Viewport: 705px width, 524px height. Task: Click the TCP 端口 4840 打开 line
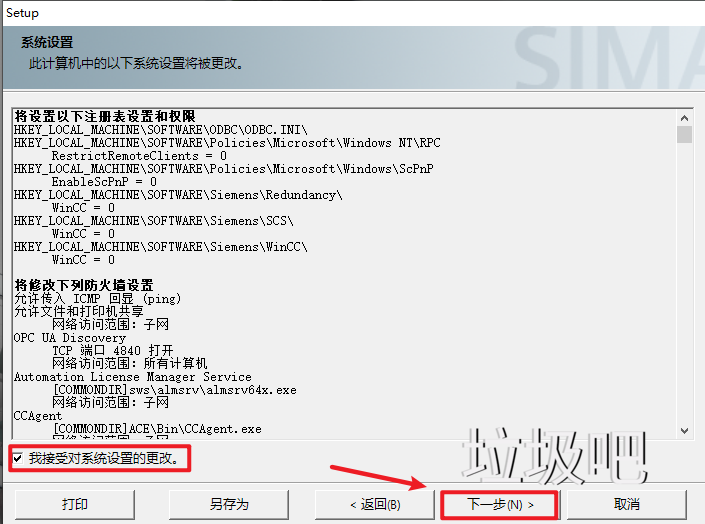point(112,350)
